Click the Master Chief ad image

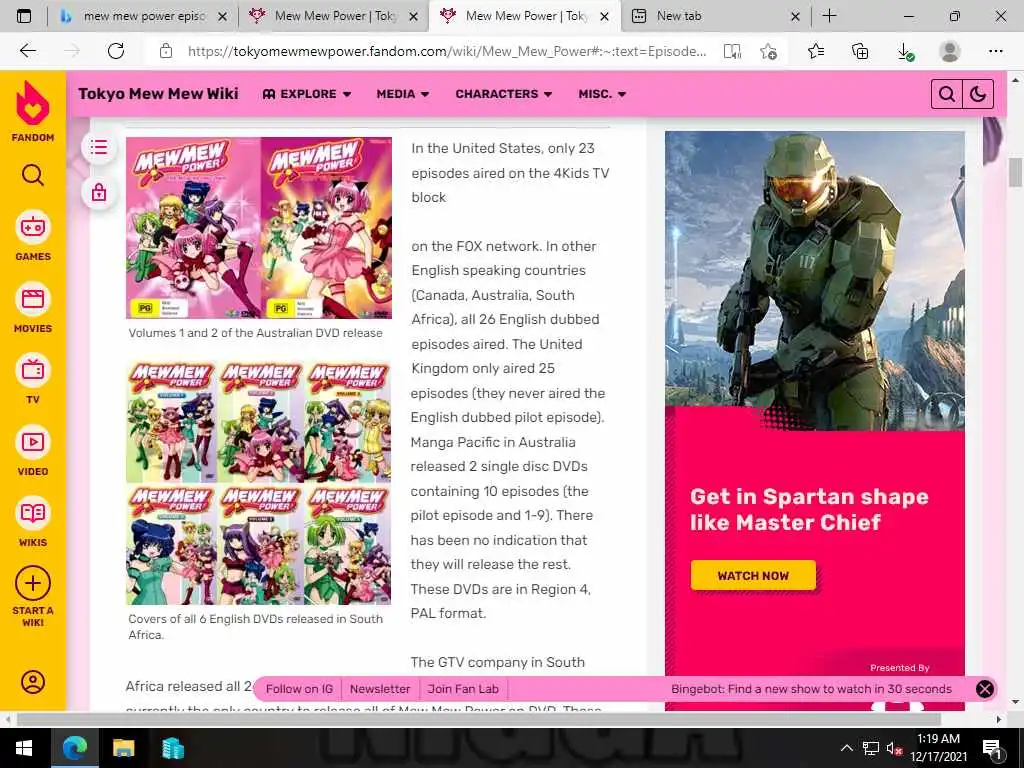click(814, 281)
